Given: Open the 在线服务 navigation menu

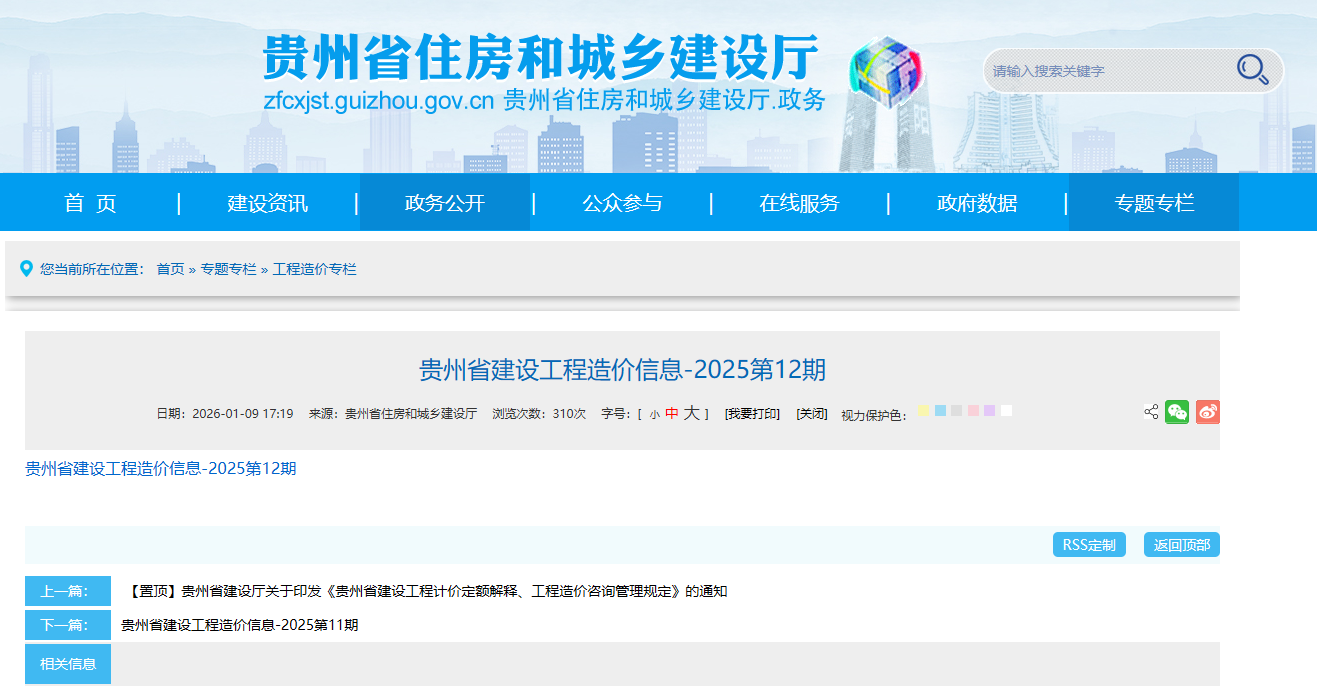Looking at the screenshot, I should (x=799, y=203).
